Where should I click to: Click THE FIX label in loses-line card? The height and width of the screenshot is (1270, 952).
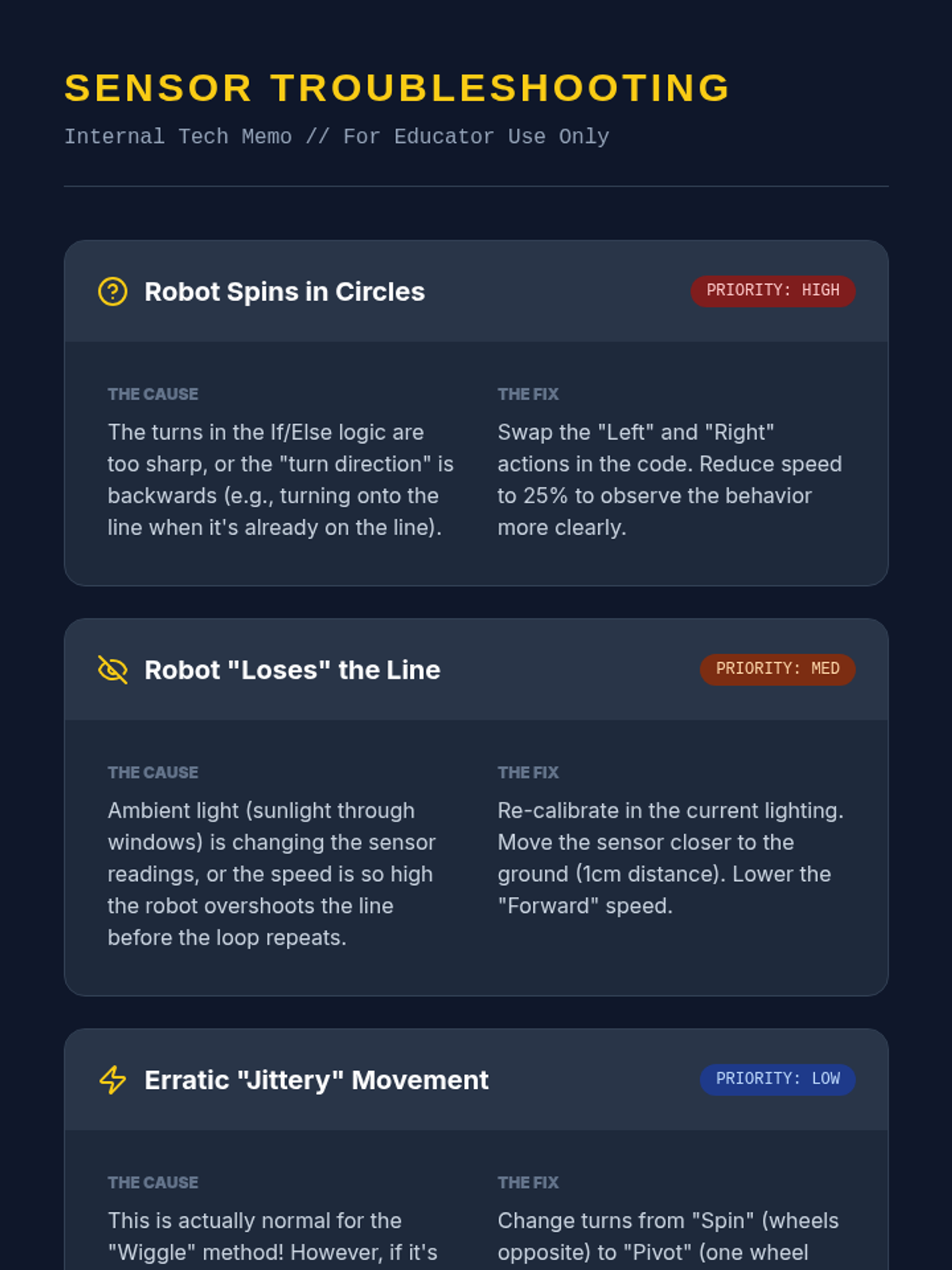(x=528, y=772)
